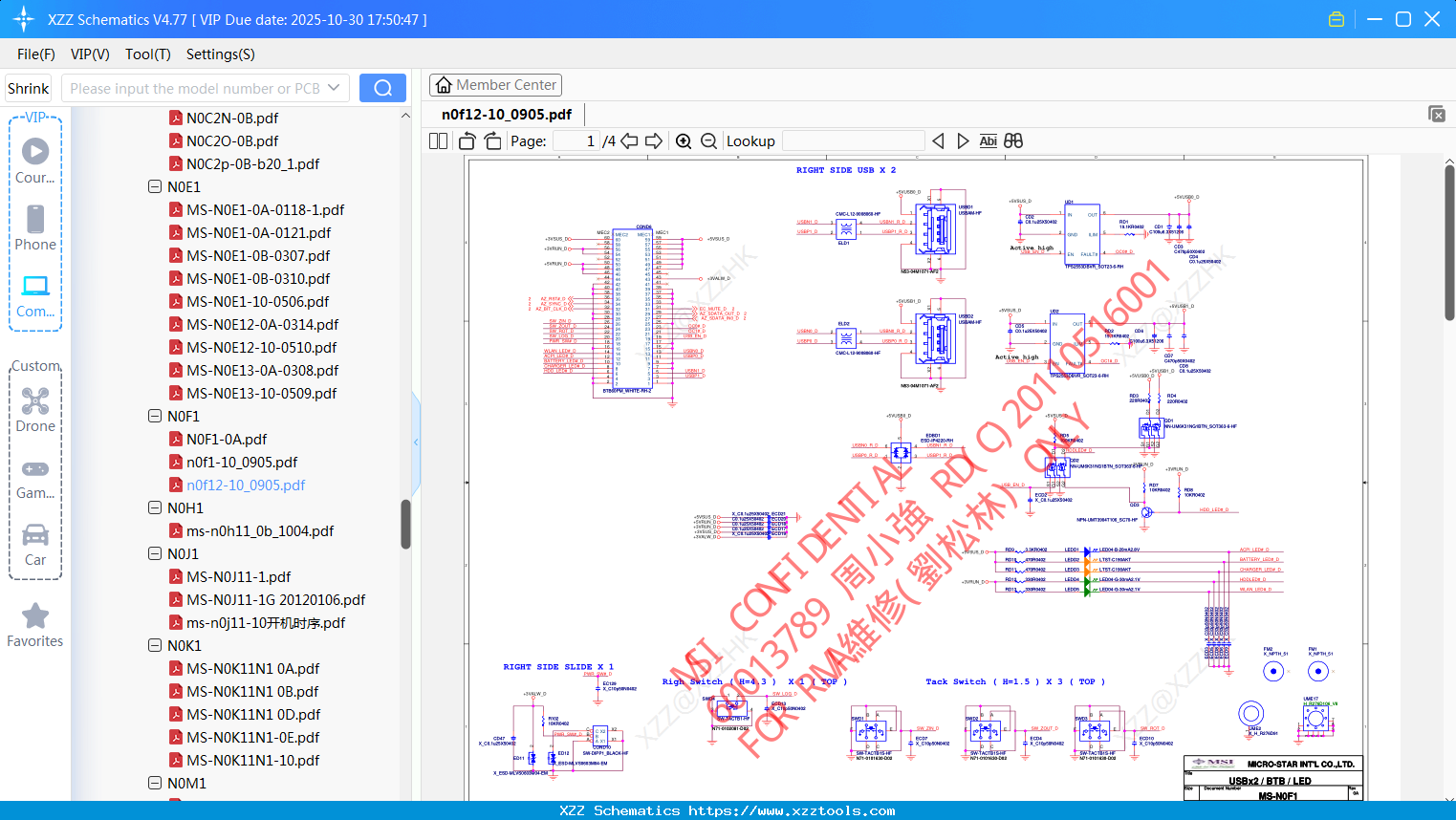
Task: Rotate the page counterclockwise
Action: coord(467,140)
